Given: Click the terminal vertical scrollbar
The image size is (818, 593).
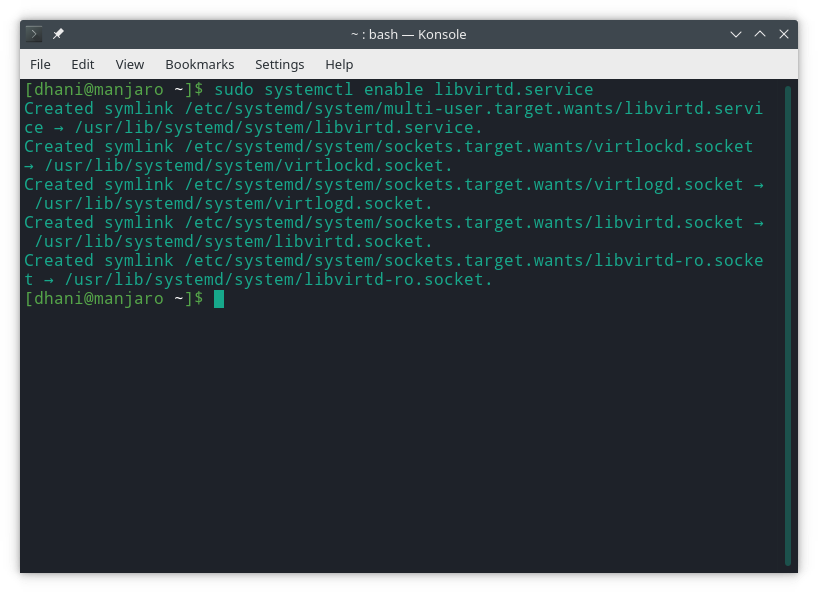Looking at the screenshot, I should [788, 325].
